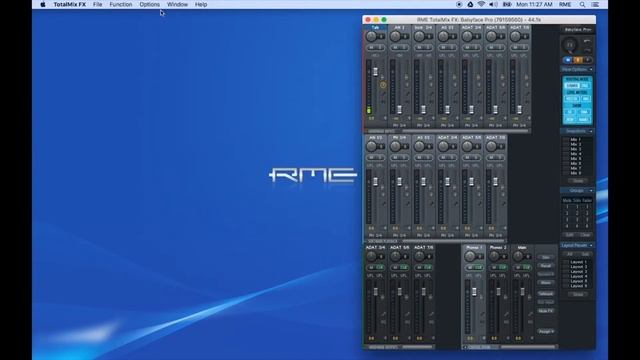Image resolution: width=640 pixels, height=360 pixels.
Task: Click the clock showing Mon 11:27 AM
Action: pyautogui.click(x=534, y=4)
